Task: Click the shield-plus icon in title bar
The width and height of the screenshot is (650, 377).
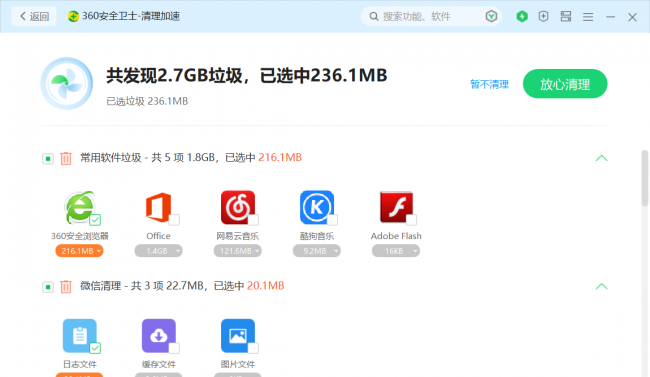Action: click(x=543, y=17)
